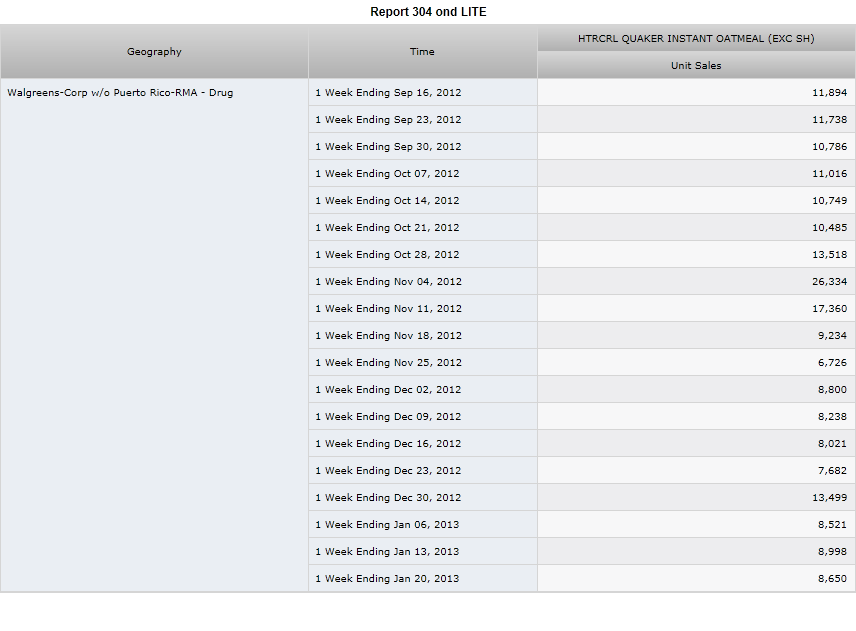856x631 pixels.
Task: Click the unit sales value 8,021
Action: (x=832, y=444)
